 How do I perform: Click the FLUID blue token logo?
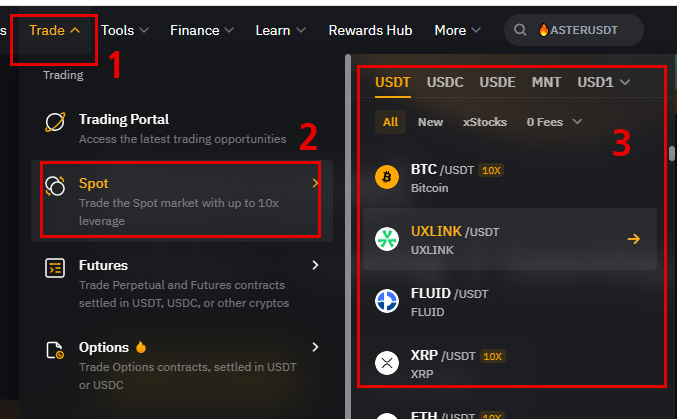387,301
